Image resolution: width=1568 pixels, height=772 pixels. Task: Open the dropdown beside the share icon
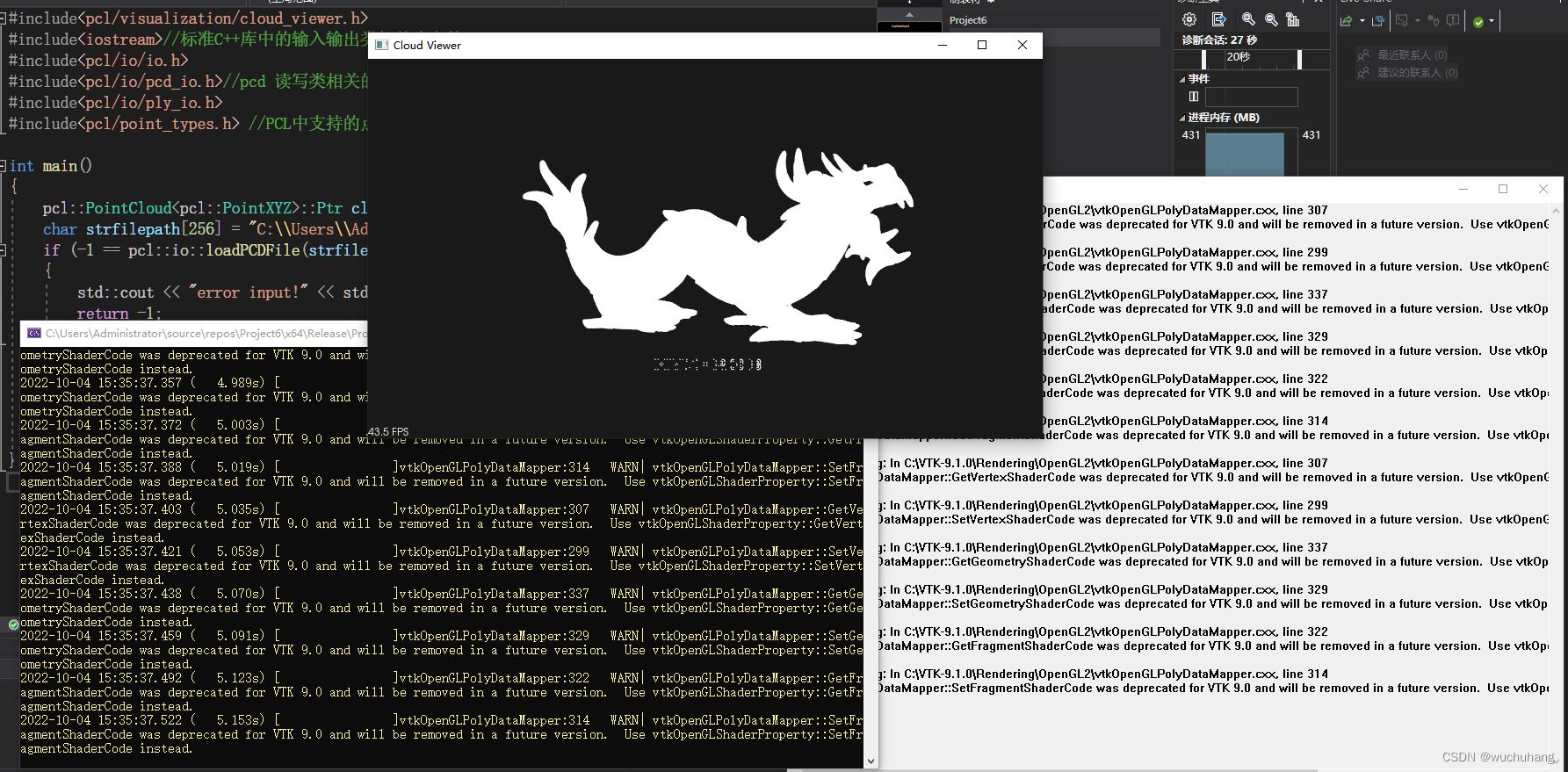point(1362,21)
